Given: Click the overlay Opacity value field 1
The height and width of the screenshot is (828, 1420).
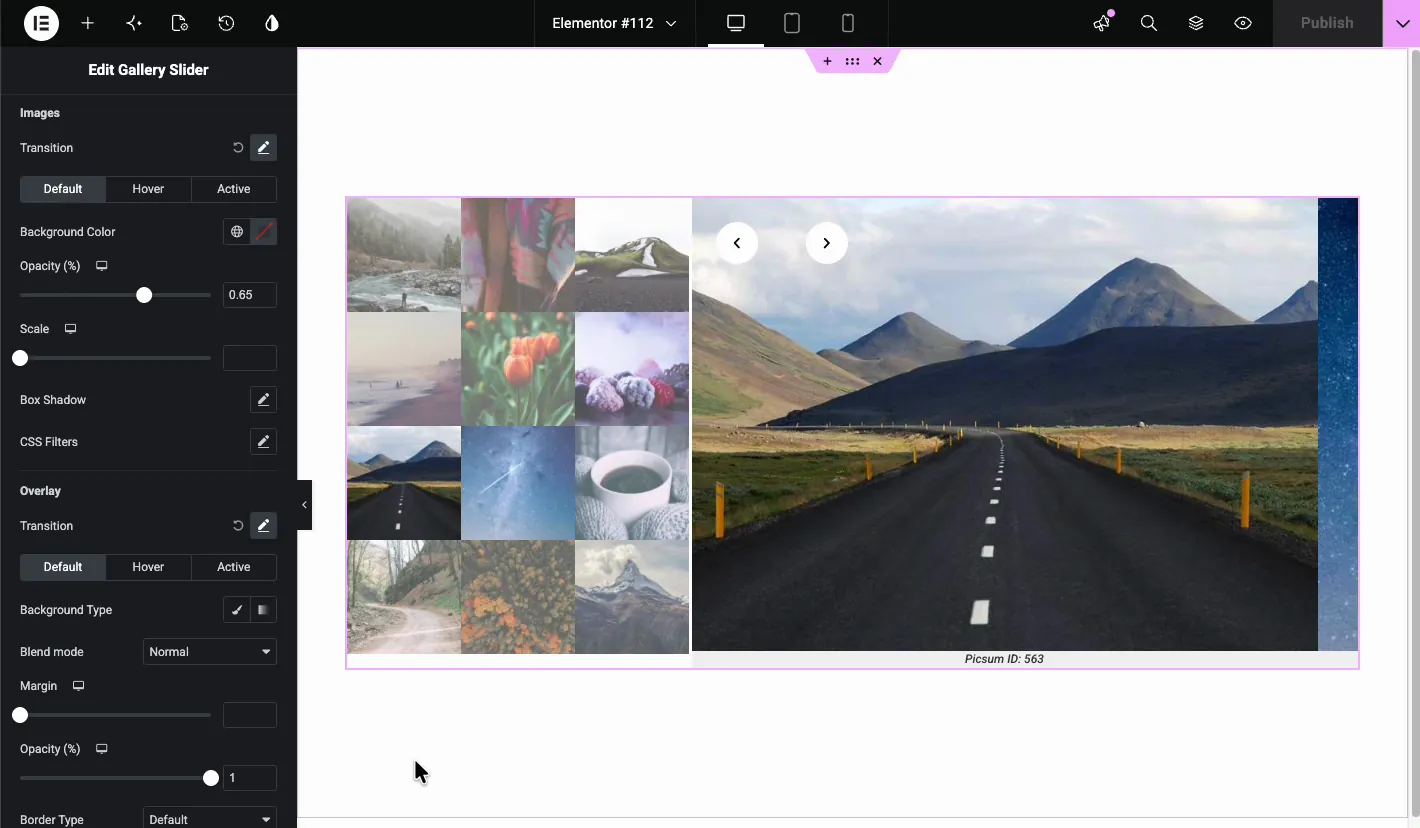Looking at the screenshot, I should tap(249, 778).
